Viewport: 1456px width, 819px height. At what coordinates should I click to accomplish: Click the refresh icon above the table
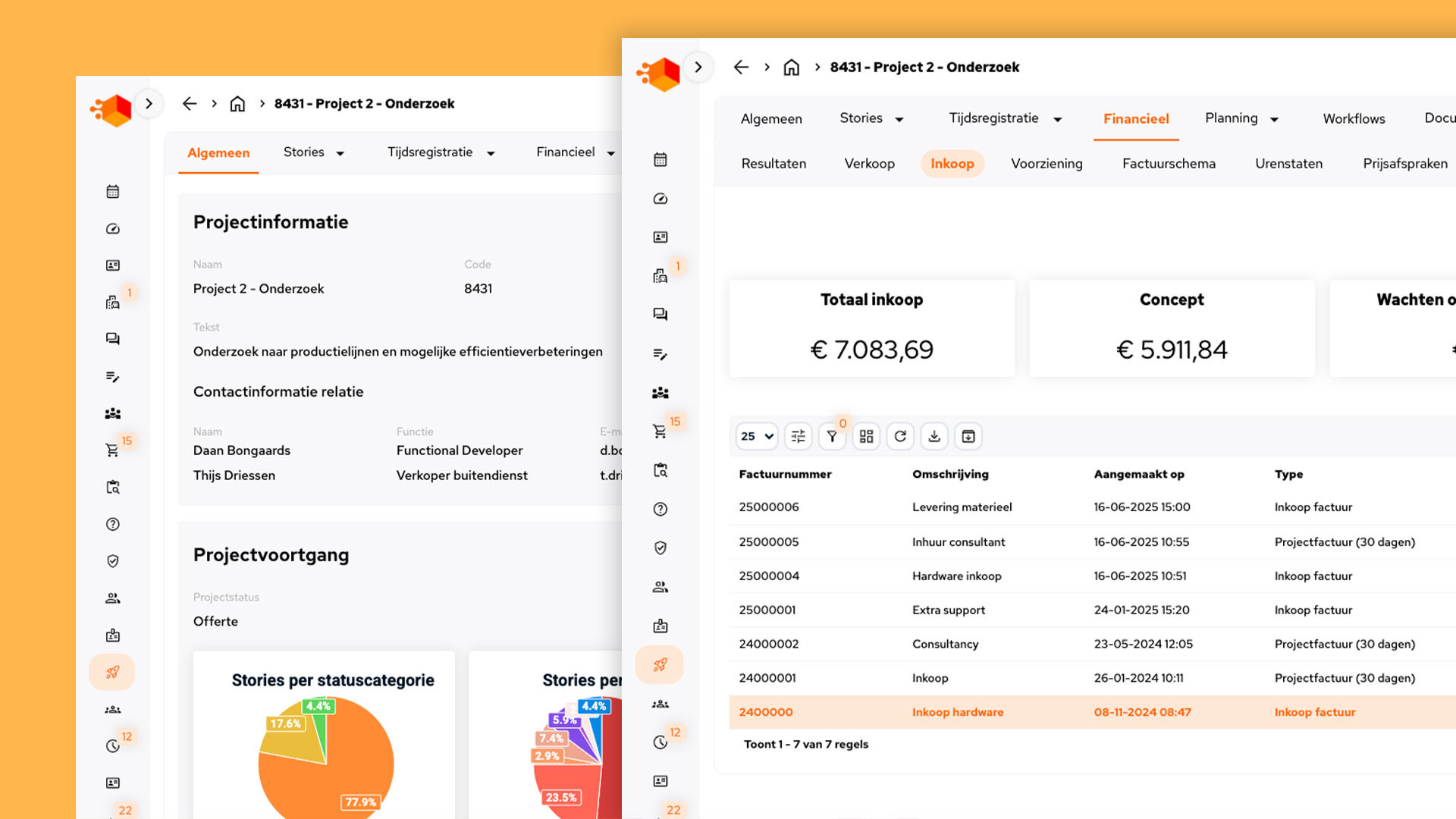coord(900,436)
